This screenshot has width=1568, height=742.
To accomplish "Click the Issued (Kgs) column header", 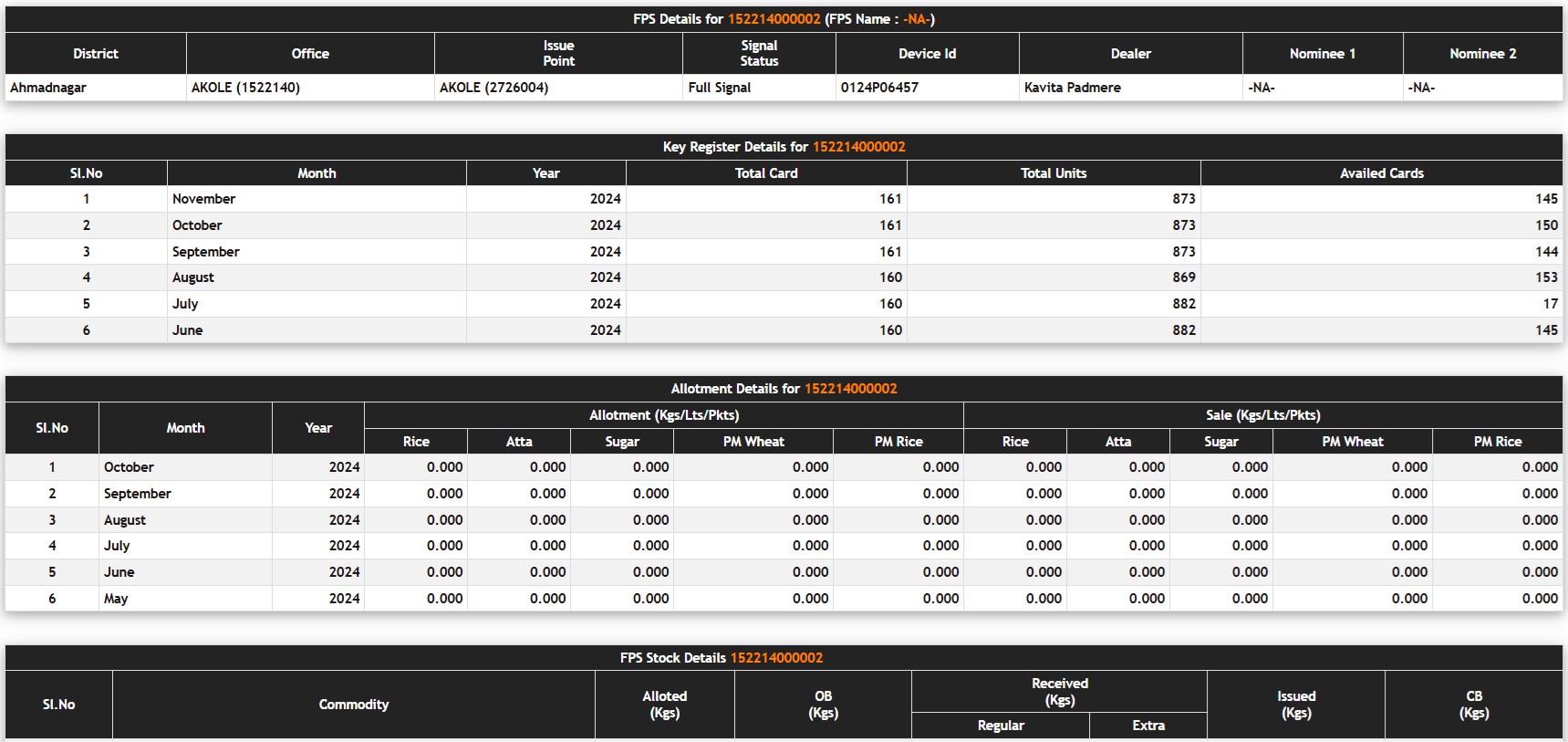I will tap(1296, 705).
